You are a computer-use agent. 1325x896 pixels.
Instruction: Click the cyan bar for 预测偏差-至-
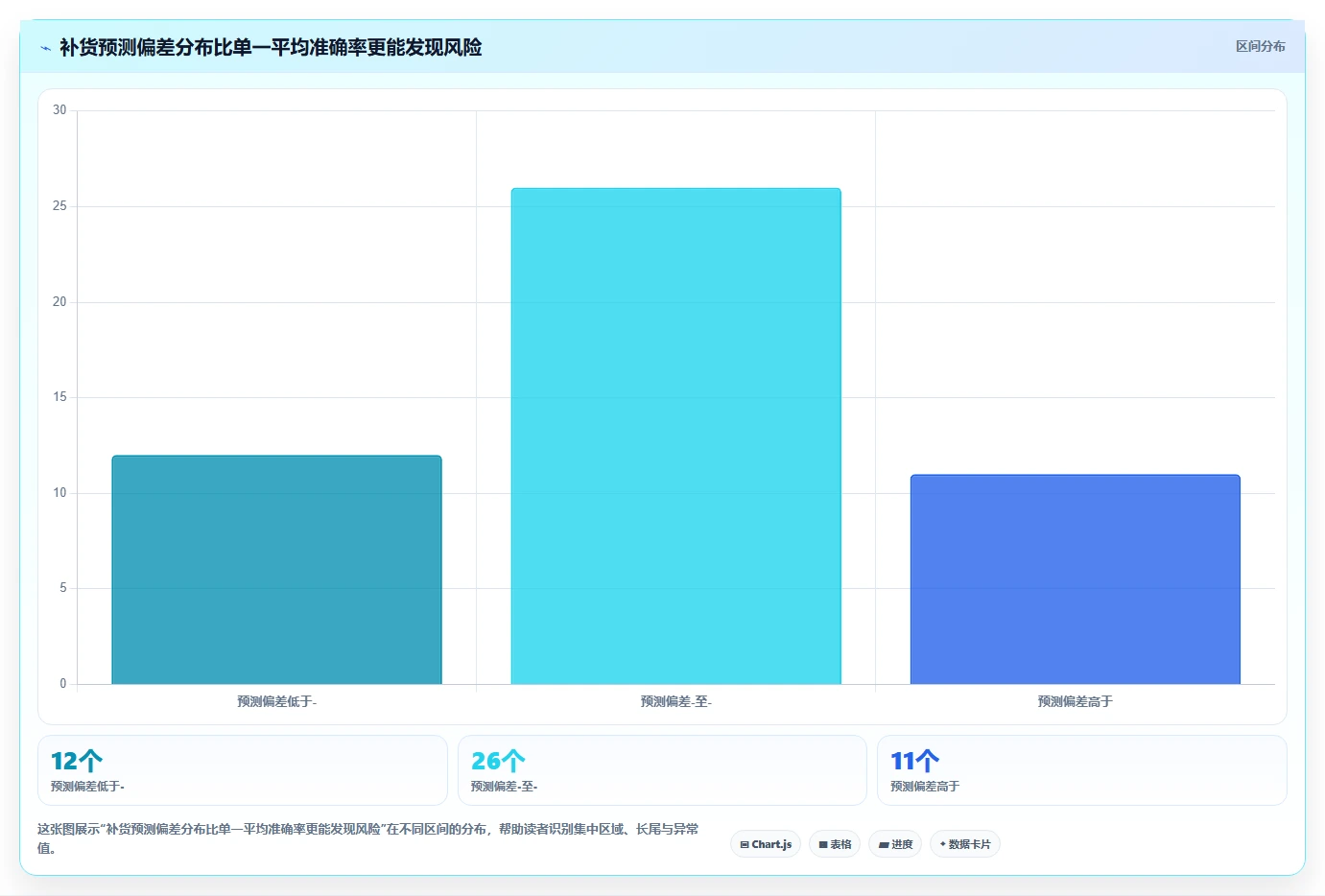pos(675,436)
